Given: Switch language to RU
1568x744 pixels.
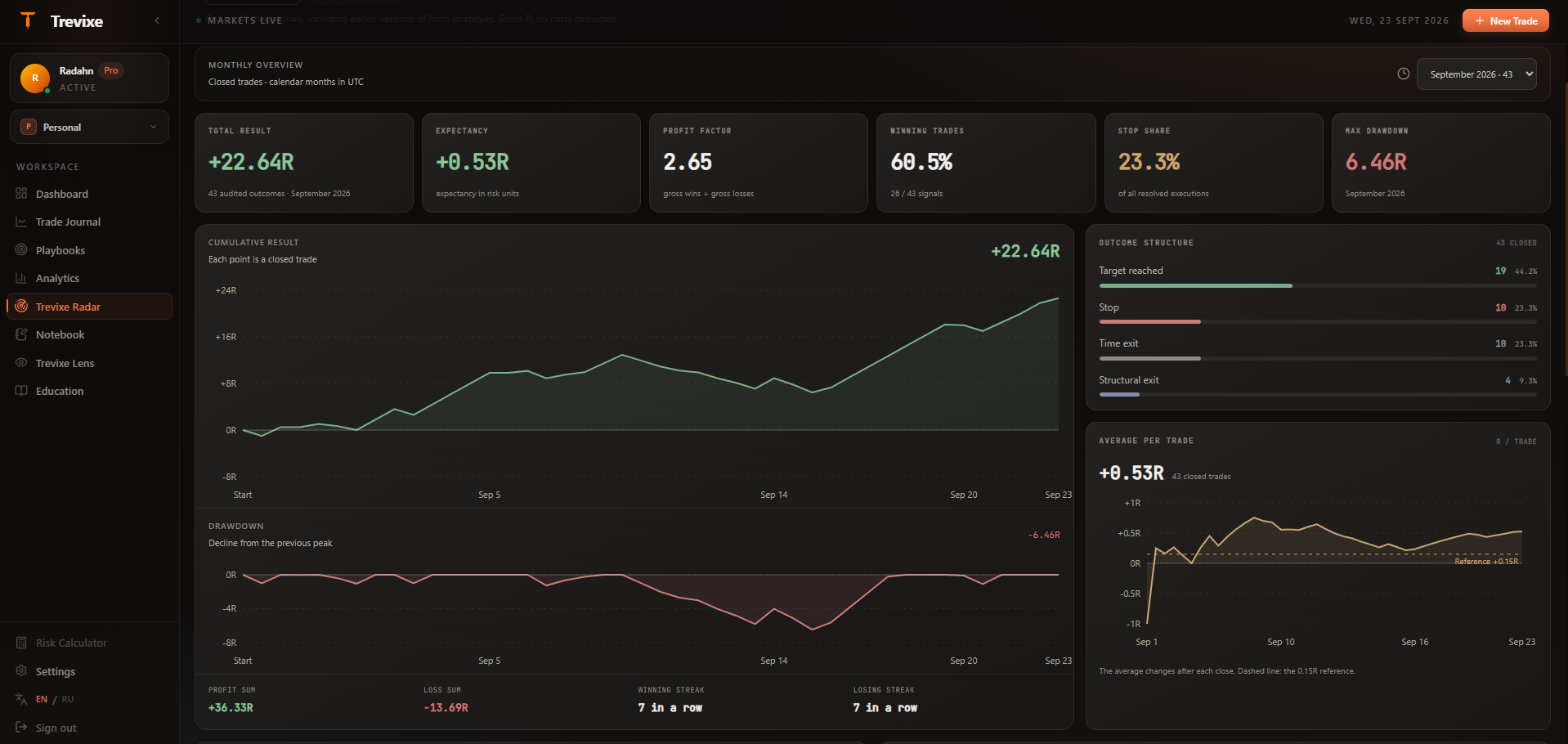Looking at the screenshot, I should tap(68, 699).
